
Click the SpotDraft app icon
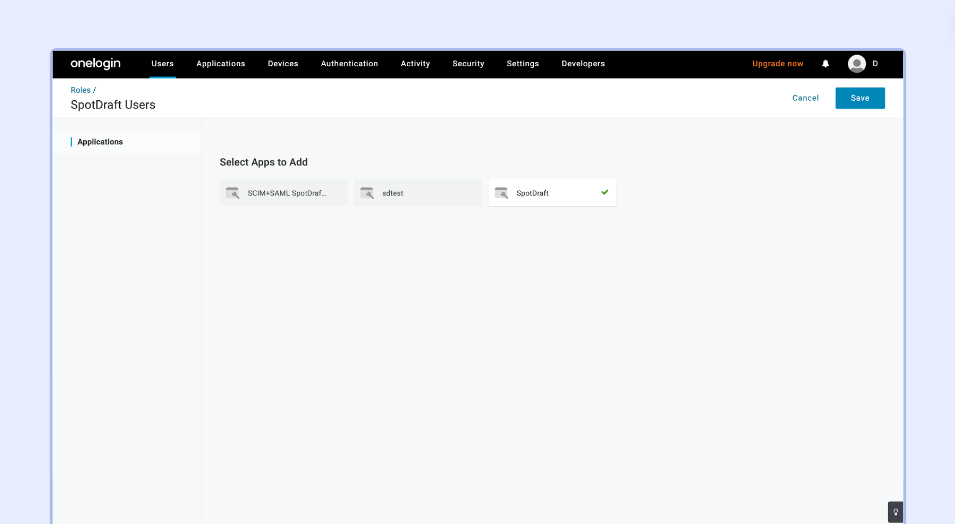click(x=501, y=193)
